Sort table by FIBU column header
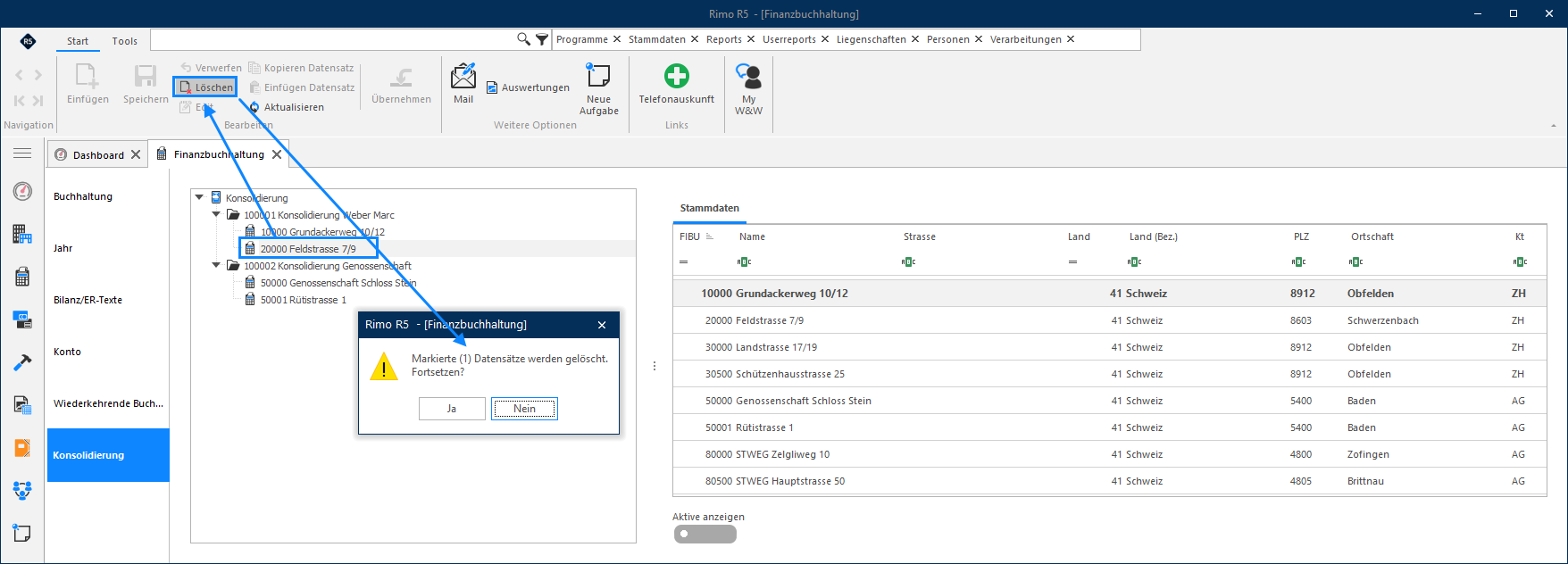This screenshot has width=1568, height=564. [689, 236]
